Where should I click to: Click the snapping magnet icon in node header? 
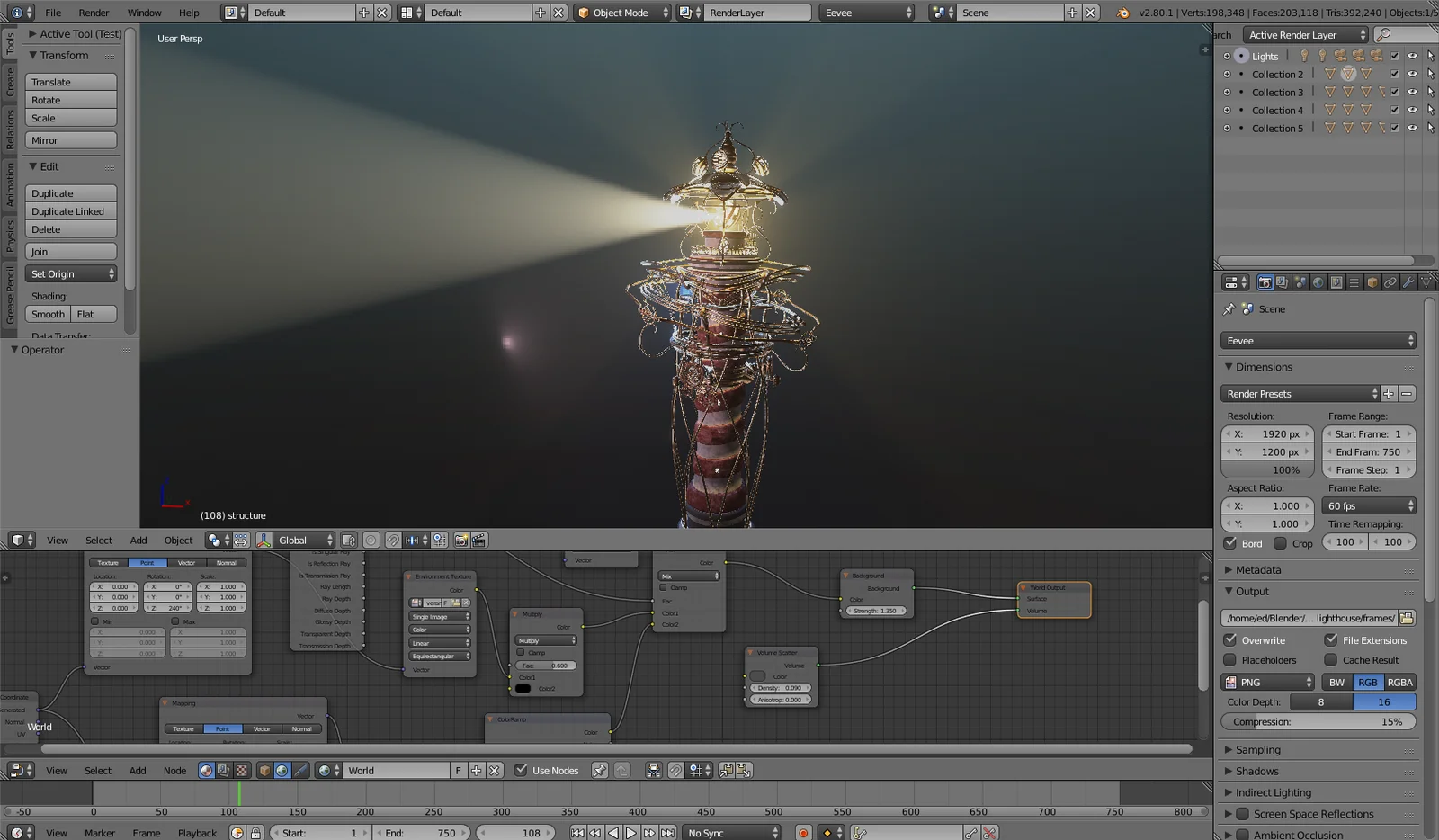click(x=675, y=770)
